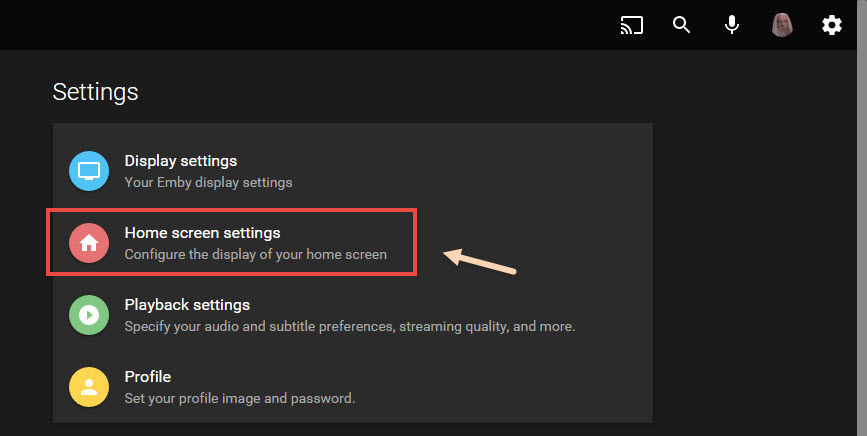Go to Playback settings title
867x436 pixels.
click(187, 305)
